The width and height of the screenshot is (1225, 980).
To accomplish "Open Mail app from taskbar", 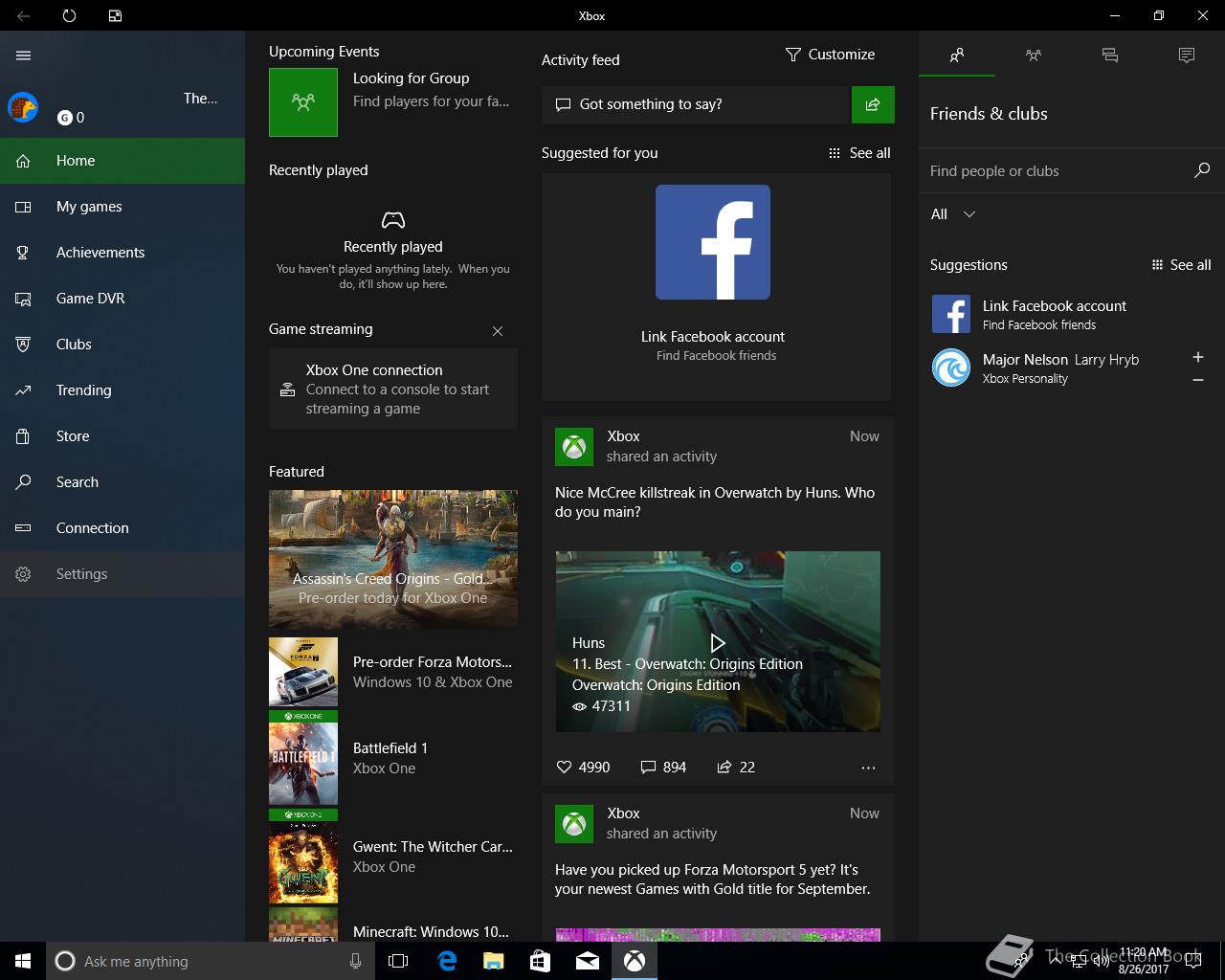I will (587, 961).
